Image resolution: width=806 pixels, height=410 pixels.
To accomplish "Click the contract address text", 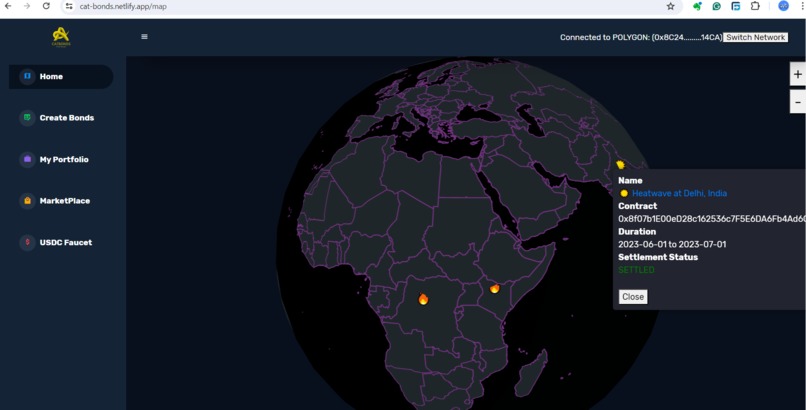I will (711, 219).
